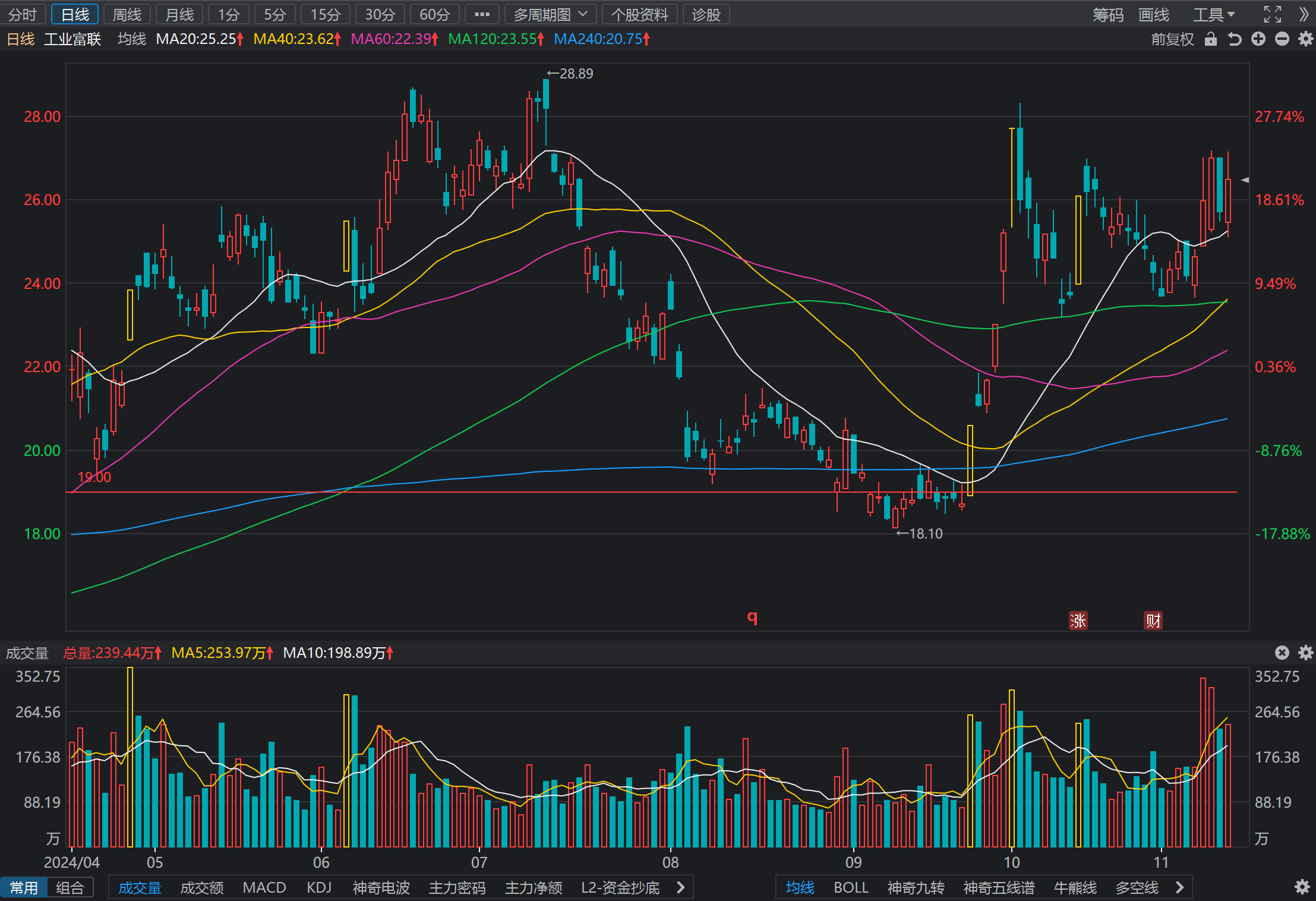Select the 60分 period
The image size is (1316, 901).
(x=435, y=14)
